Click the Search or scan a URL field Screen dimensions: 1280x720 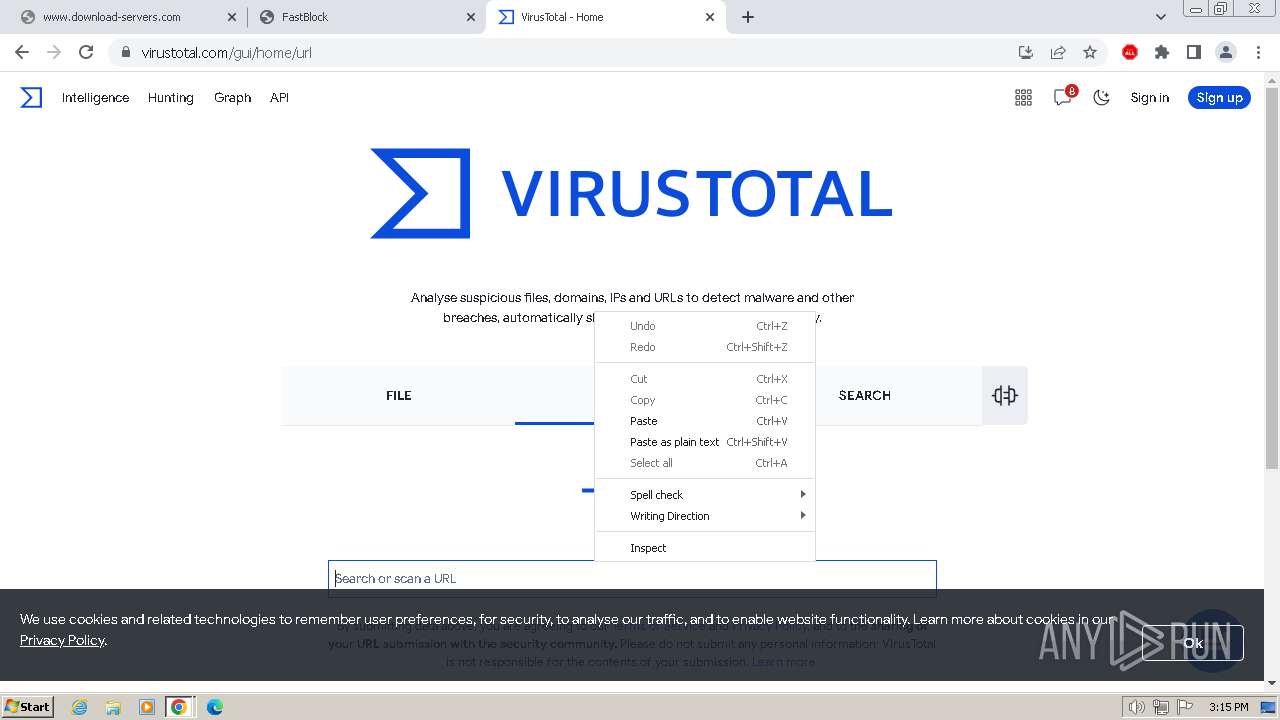pos(632,578)
